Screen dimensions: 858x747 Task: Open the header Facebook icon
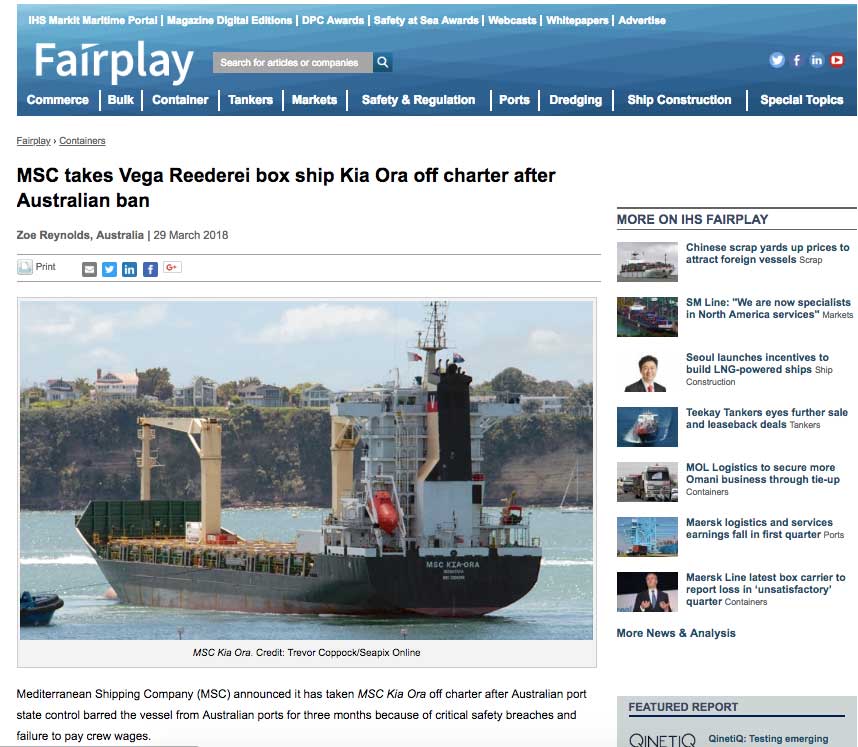[797, 60]
